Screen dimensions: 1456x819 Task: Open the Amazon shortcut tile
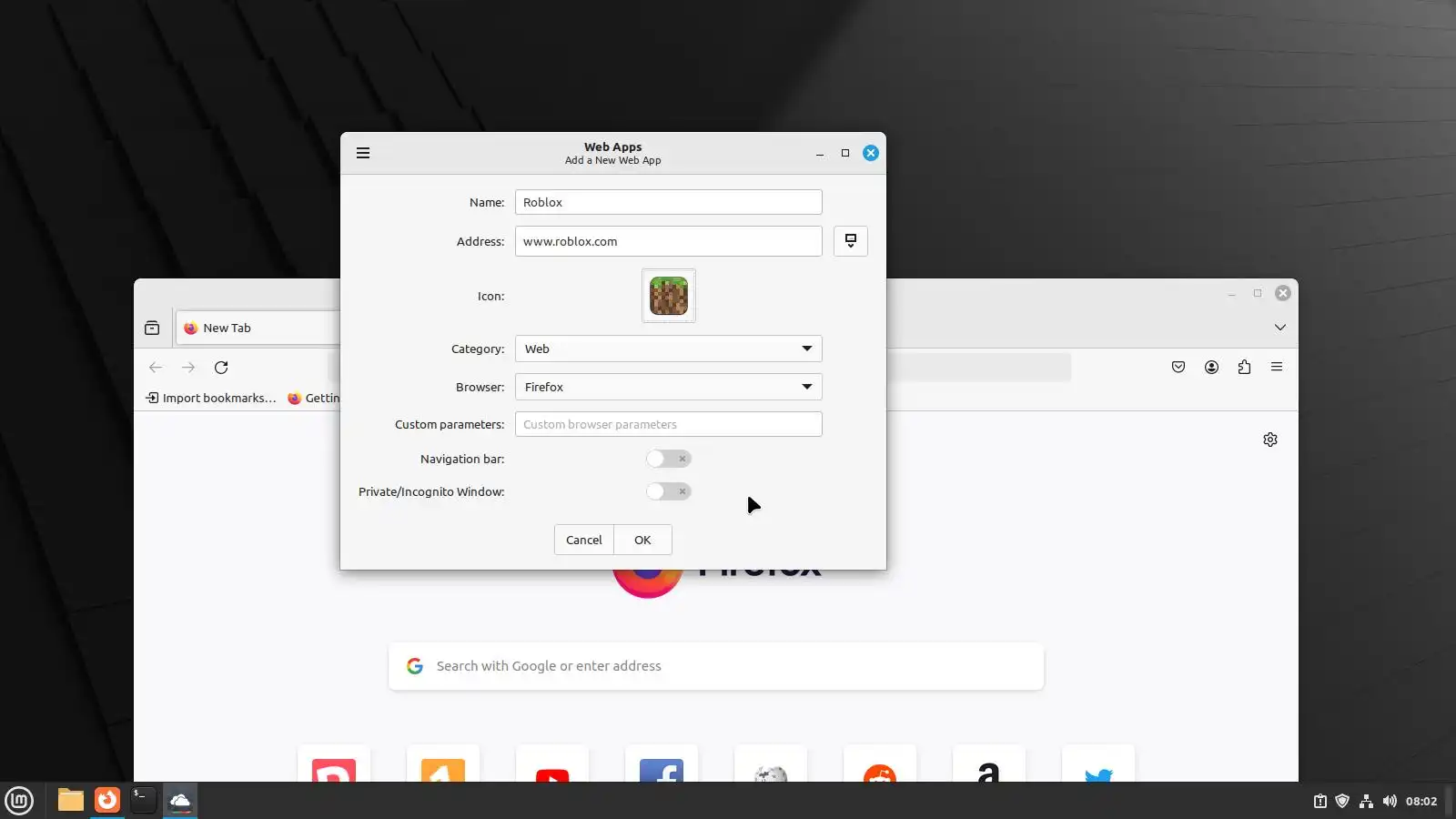(x=989, y=764)
